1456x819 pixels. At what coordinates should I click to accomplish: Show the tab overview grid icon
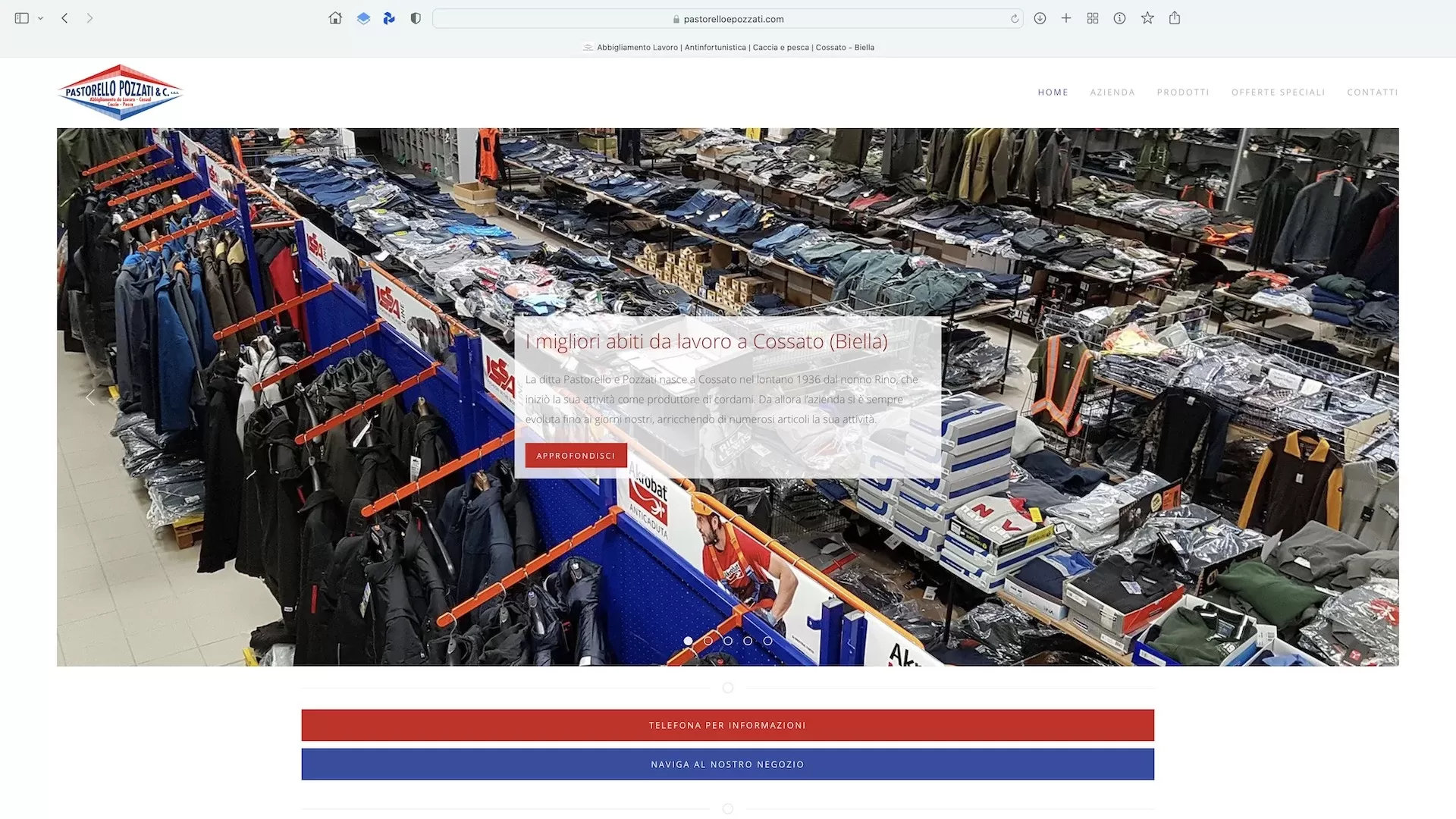(1093, 18)
